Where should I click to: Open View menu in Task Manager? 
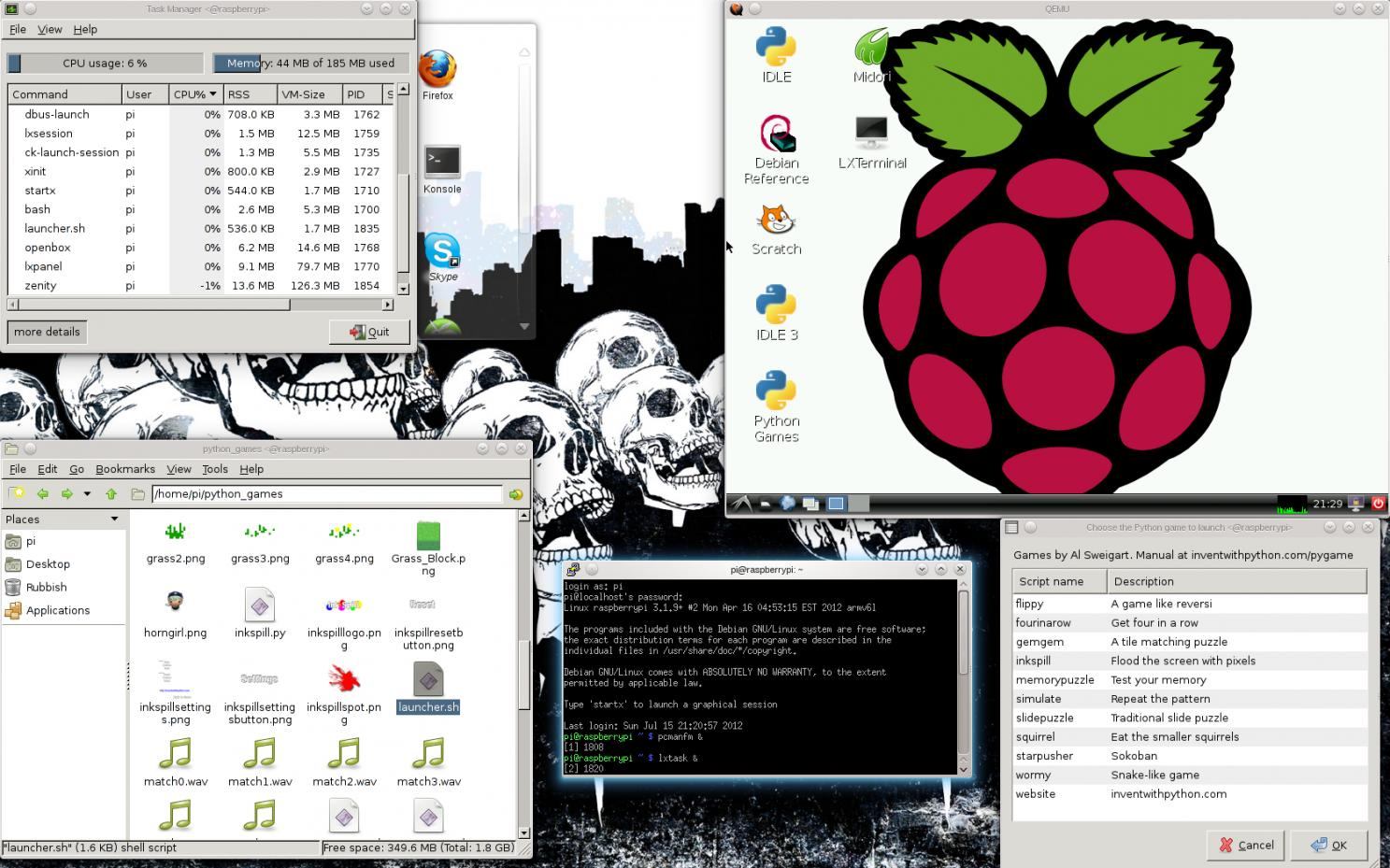(50, 29)
